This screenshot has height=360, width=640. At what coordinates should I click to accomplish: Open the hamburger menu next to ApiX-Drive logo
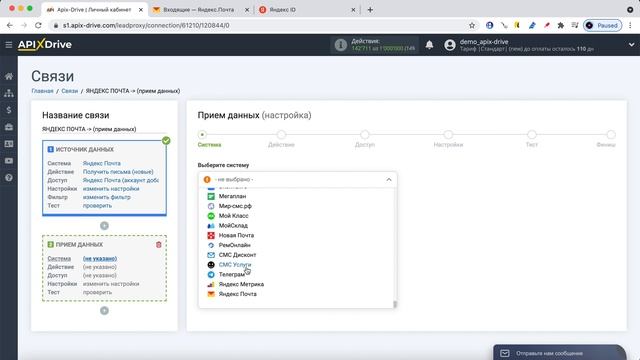tap(9, 44)
